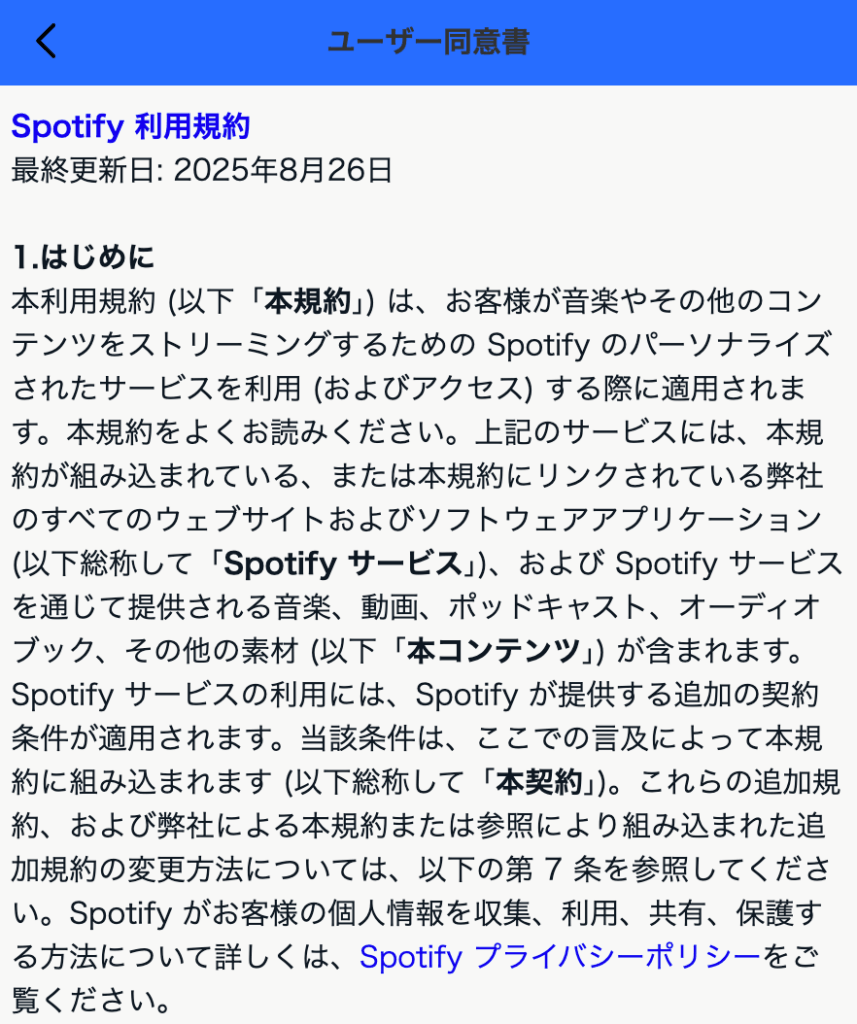
Task: Select the 1.はじめに section heading
Action: coord(84,257)
